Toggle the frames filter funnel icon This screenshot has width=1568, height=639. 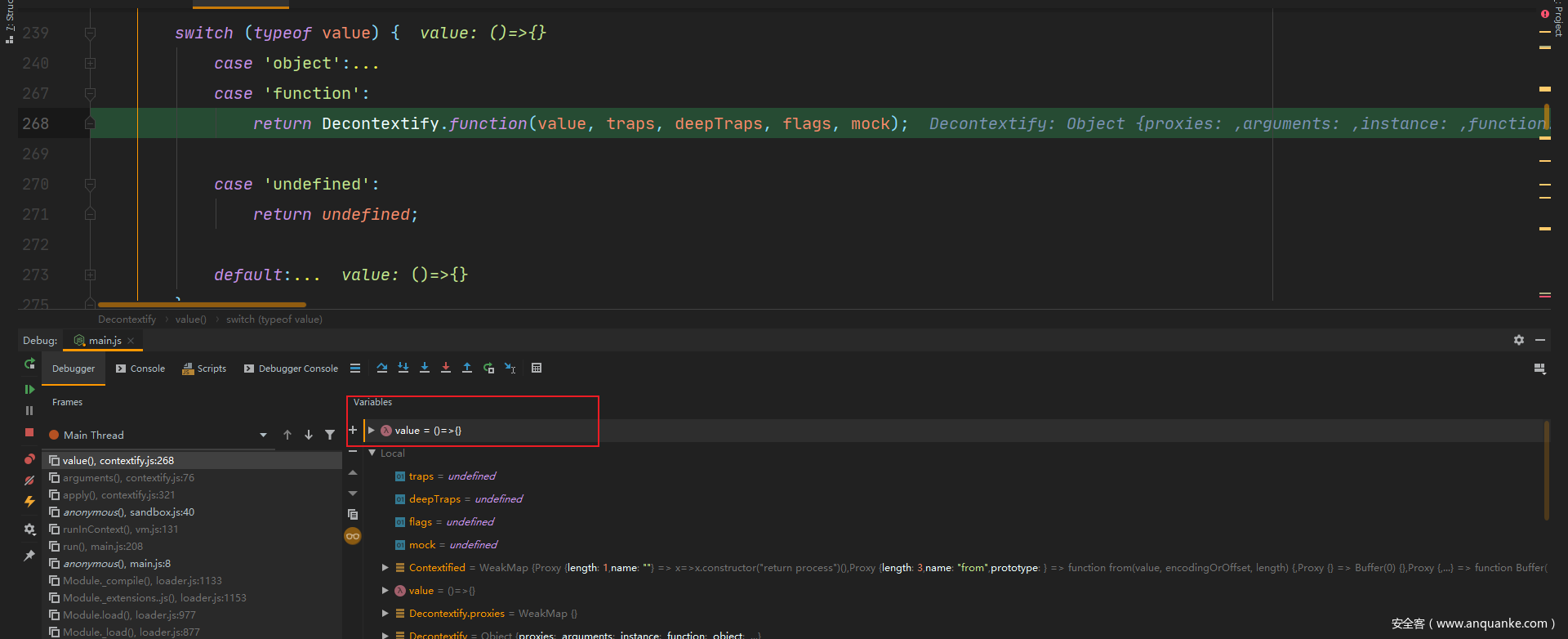(x=330, y=435)
